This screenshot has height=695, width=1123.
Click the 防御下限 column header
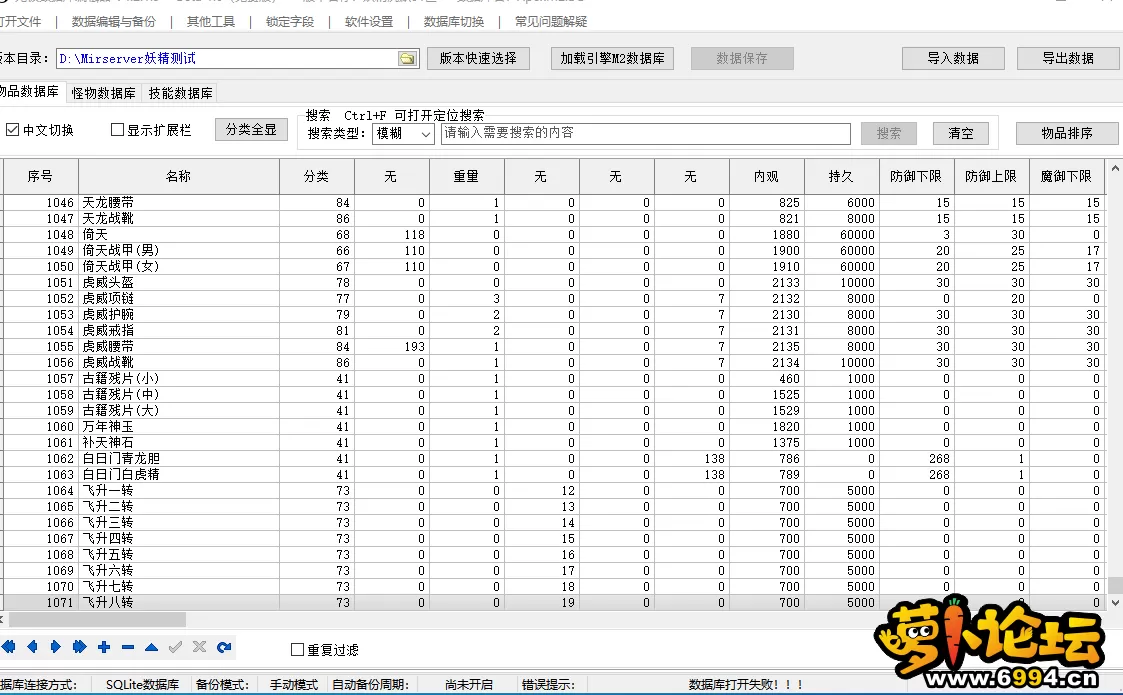[x=916, y=176]
